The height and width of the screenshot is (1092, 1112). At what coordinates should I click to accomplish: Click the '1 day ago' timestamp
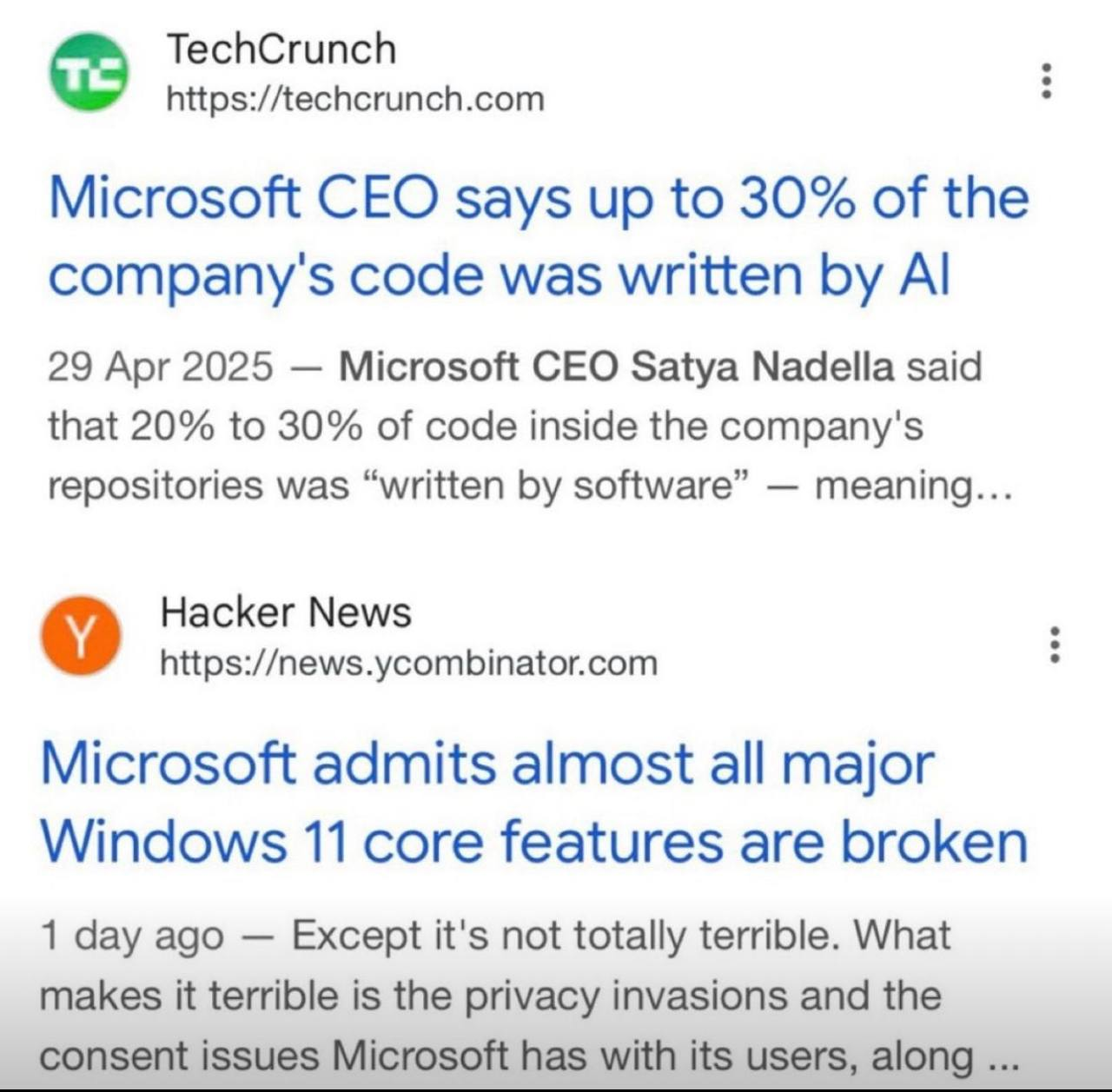(x=132, y=936)
